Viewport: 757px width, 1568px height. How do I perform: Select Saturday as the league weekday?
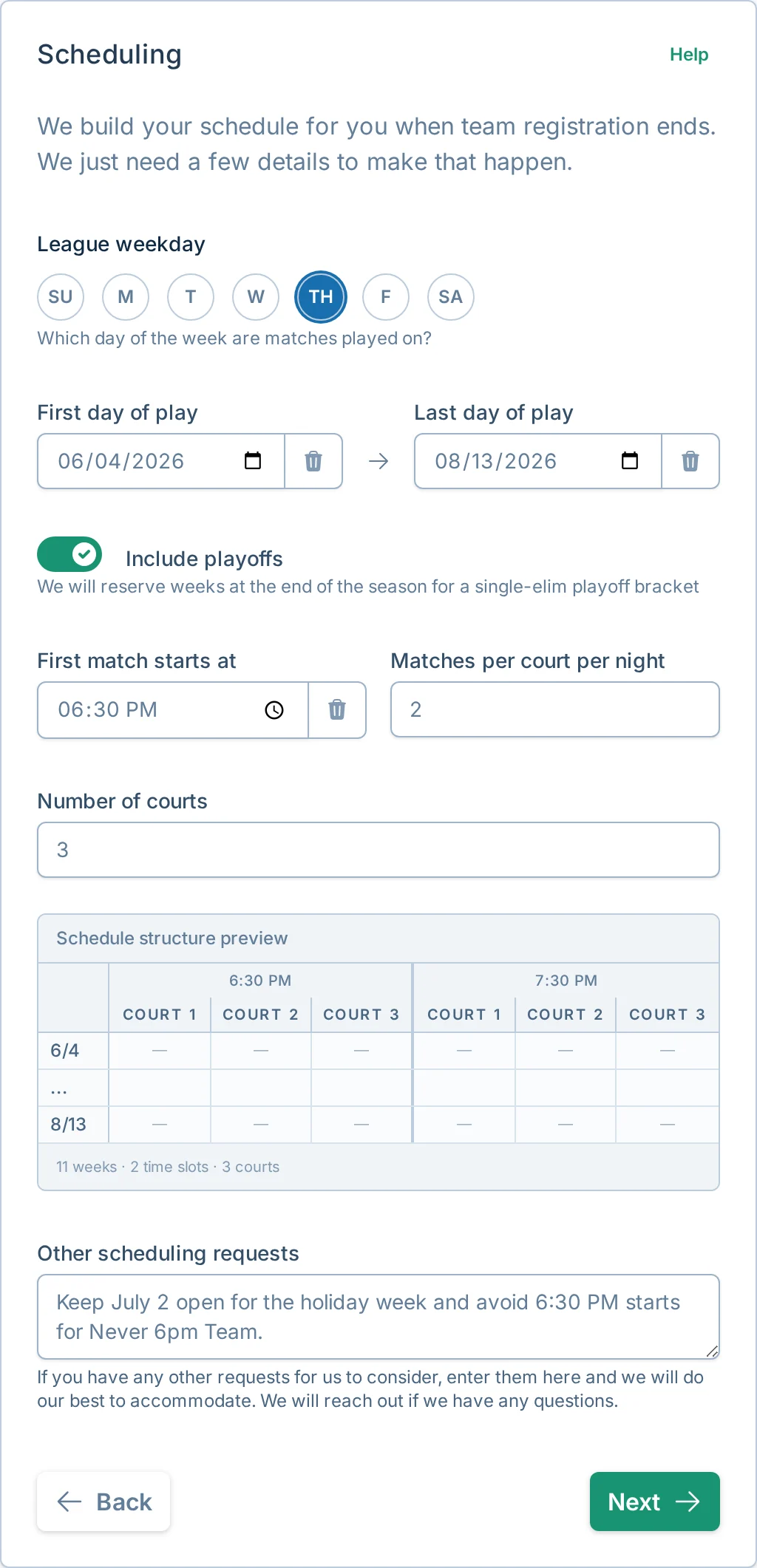click(x=450, y=297)
